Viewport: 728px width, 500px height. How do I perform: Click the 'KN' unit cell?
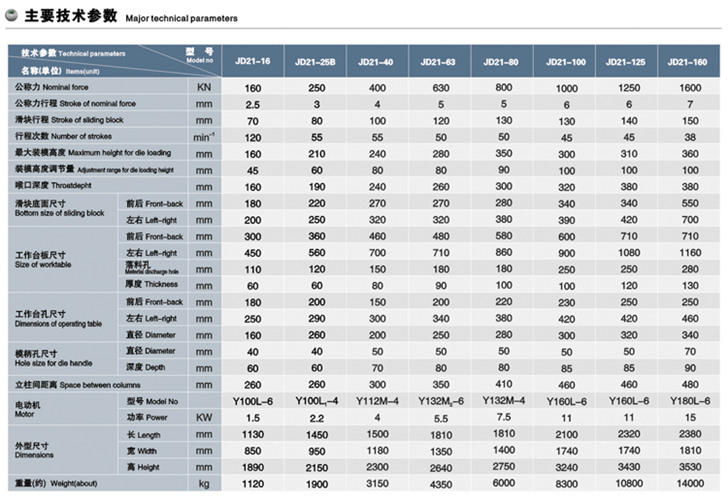pos(204,87)
